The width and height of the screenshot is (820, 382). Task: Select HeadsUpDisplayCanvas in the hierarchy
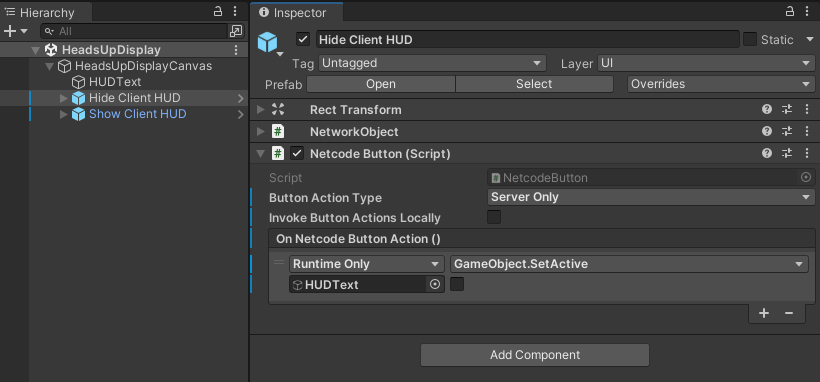(x=143, y=66)
